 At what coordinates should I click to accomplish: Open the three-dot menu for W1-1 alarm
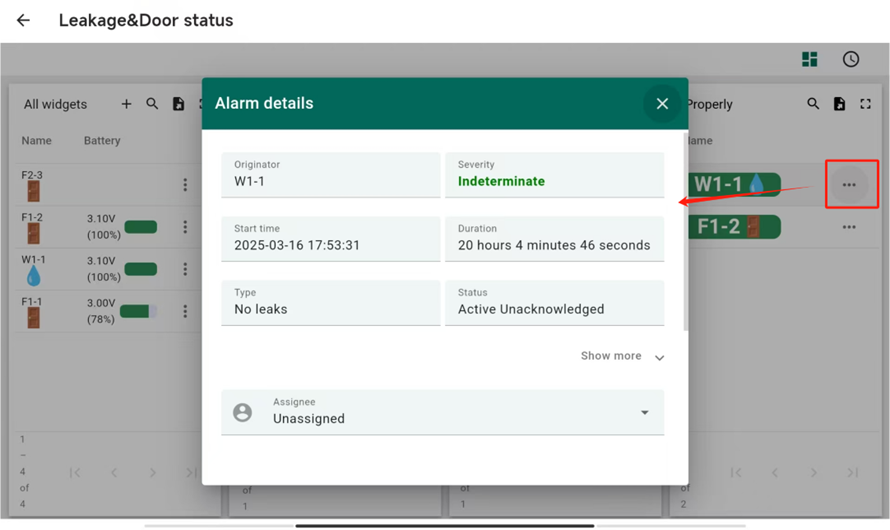point(849,185)
